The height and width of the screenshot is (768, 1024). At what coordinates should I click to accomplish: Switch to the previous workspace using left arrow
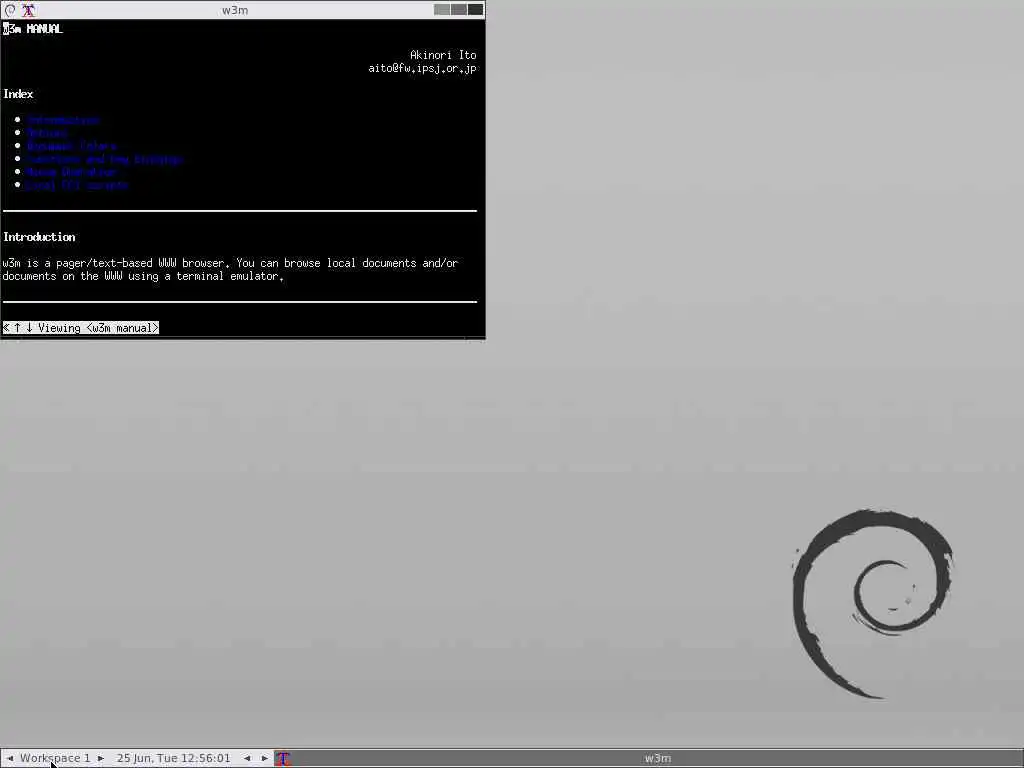tap(10, 758)
